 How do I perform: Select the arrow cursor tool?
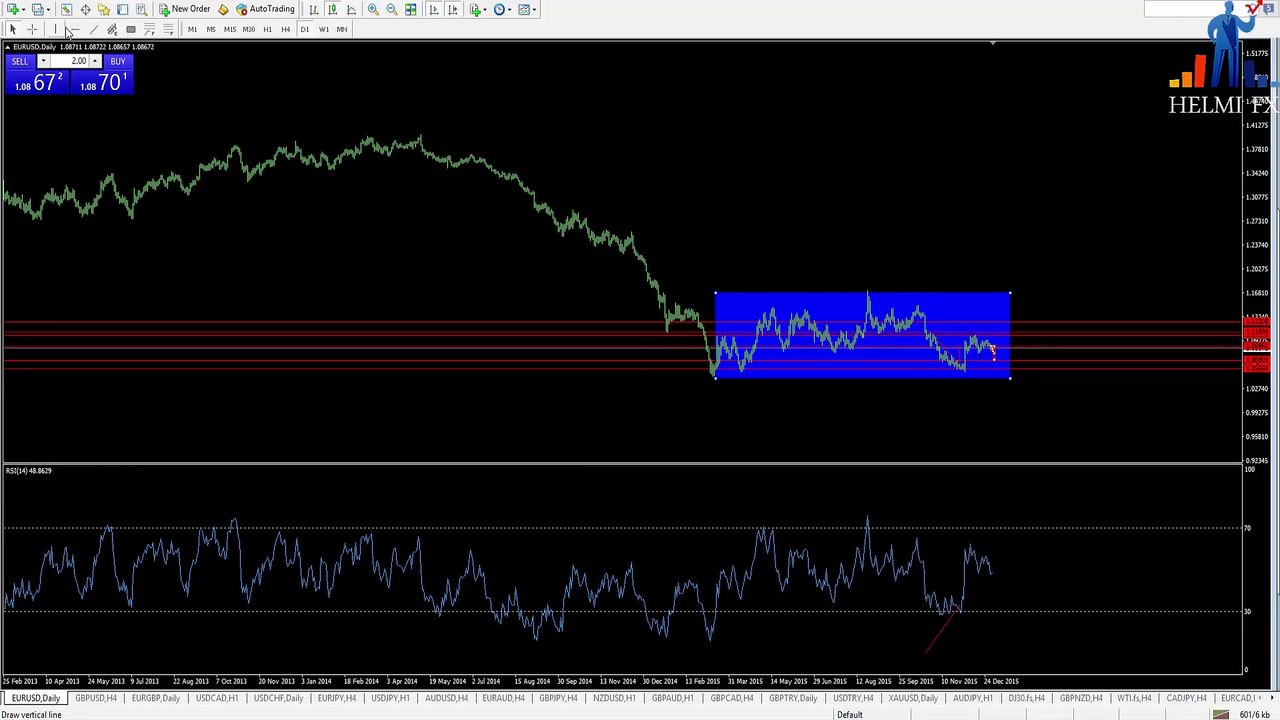13,29
